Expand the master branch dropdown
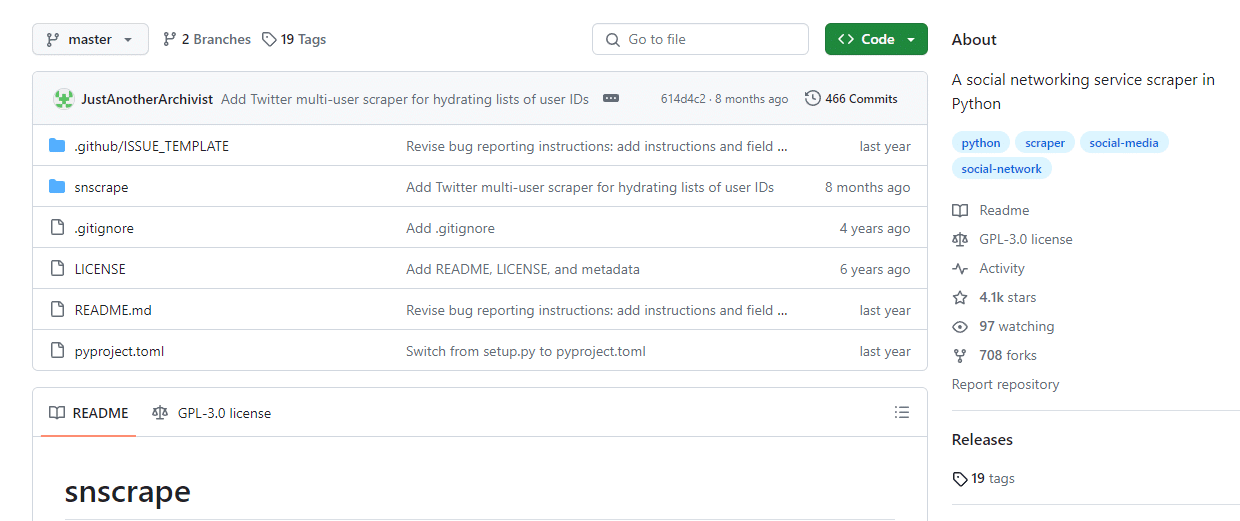 point(90,39)
